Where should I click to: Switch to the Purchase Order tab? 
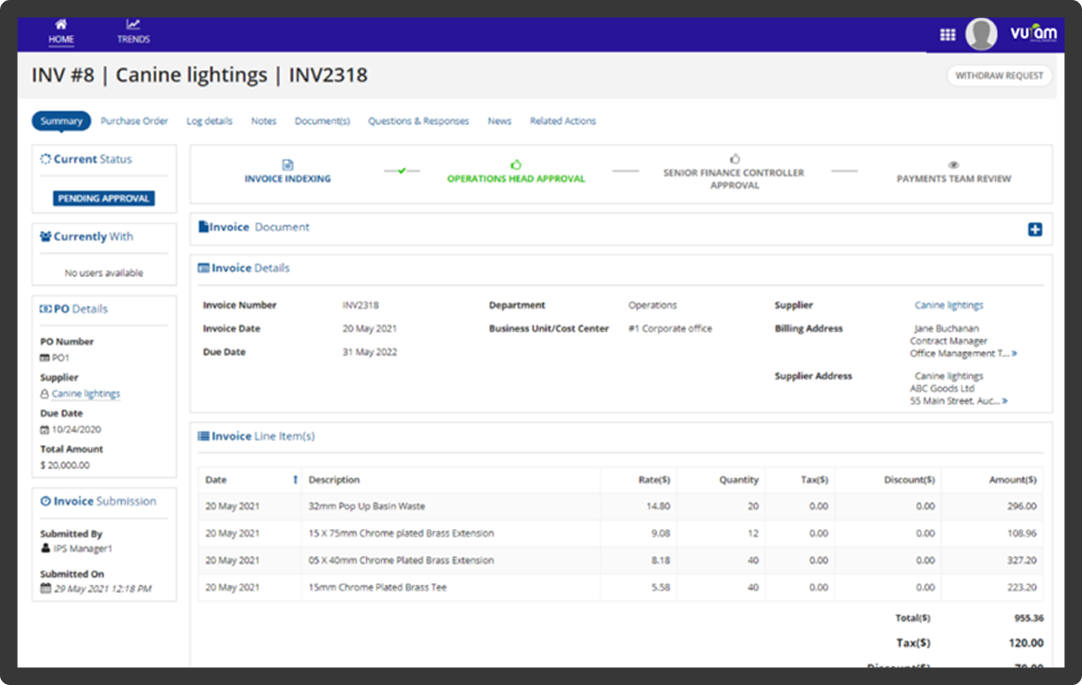point(134,121)
